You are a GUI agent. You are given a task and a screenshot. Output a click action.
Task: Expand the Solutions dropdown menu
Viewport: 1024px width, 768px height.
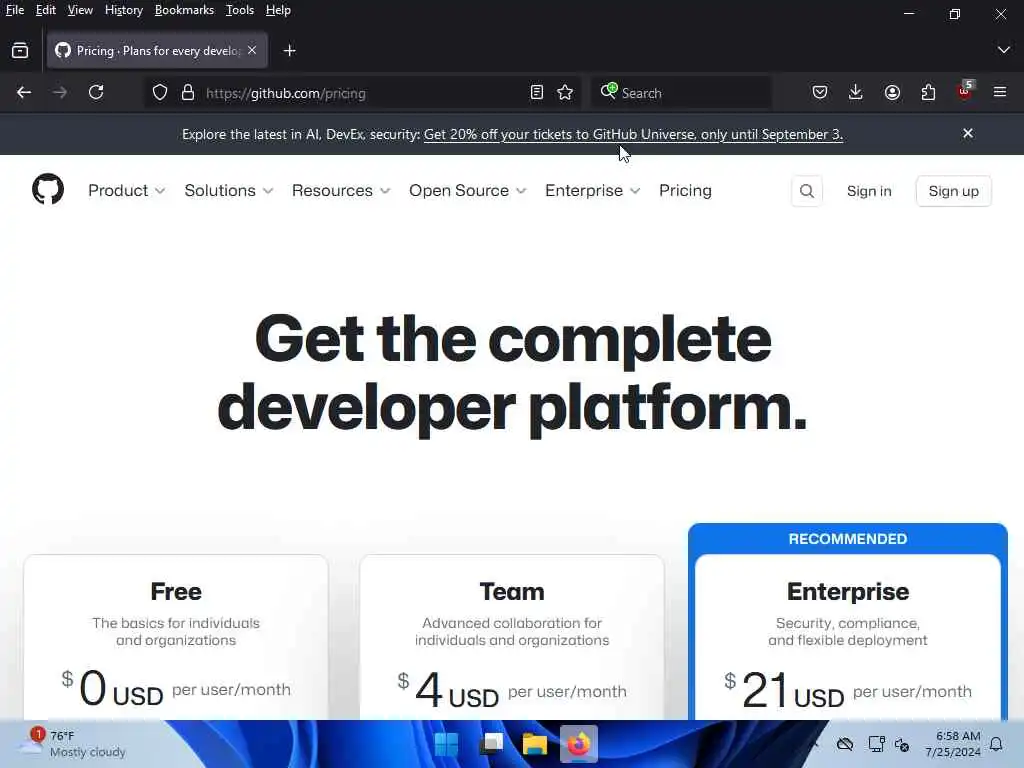[x=229, y=191]
